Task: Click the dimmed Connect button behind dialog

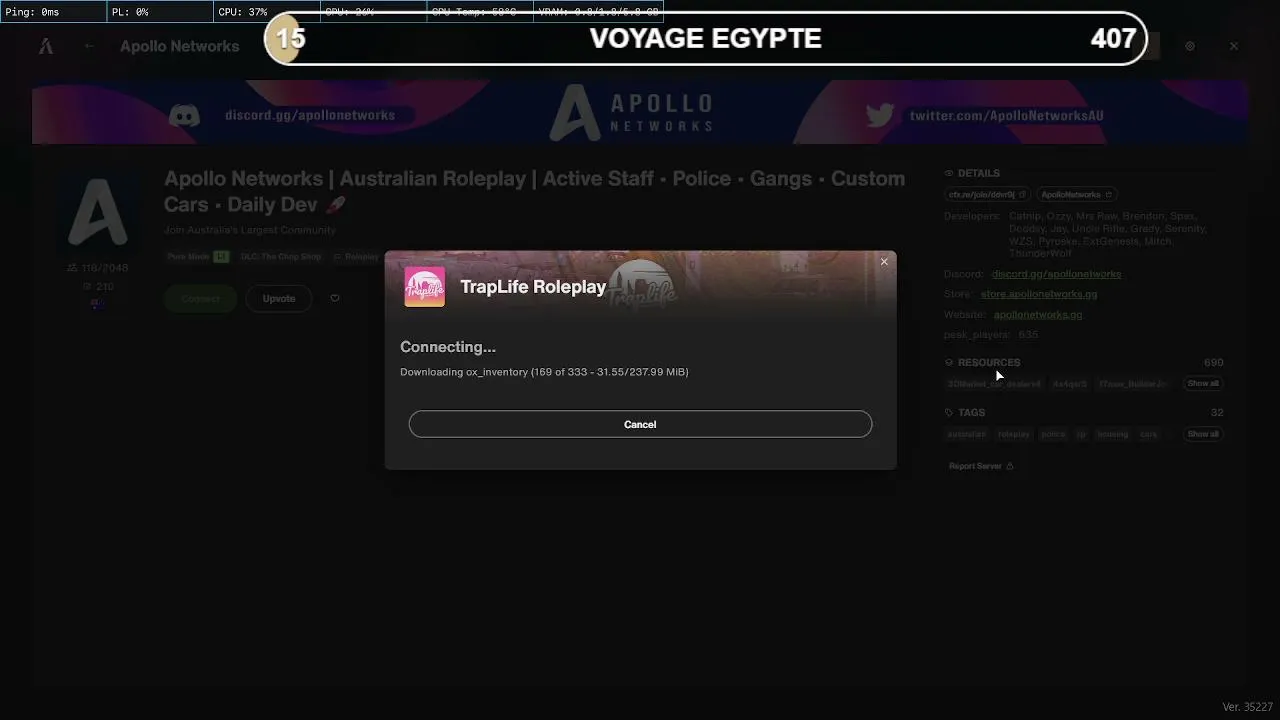Action: coord(200,298)
